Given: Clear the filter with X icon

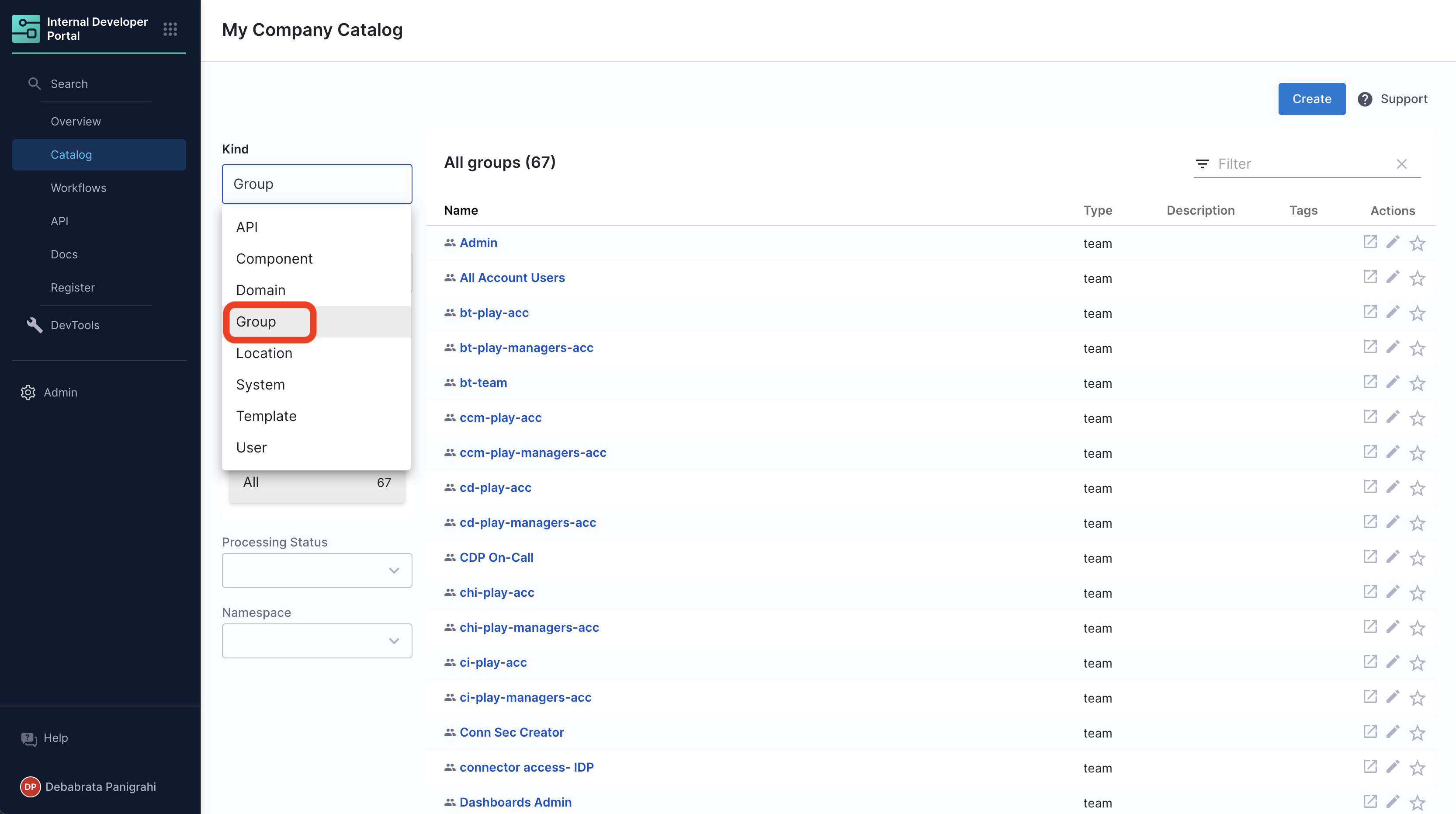Looking at the screenshot, I should [1401, 164].
